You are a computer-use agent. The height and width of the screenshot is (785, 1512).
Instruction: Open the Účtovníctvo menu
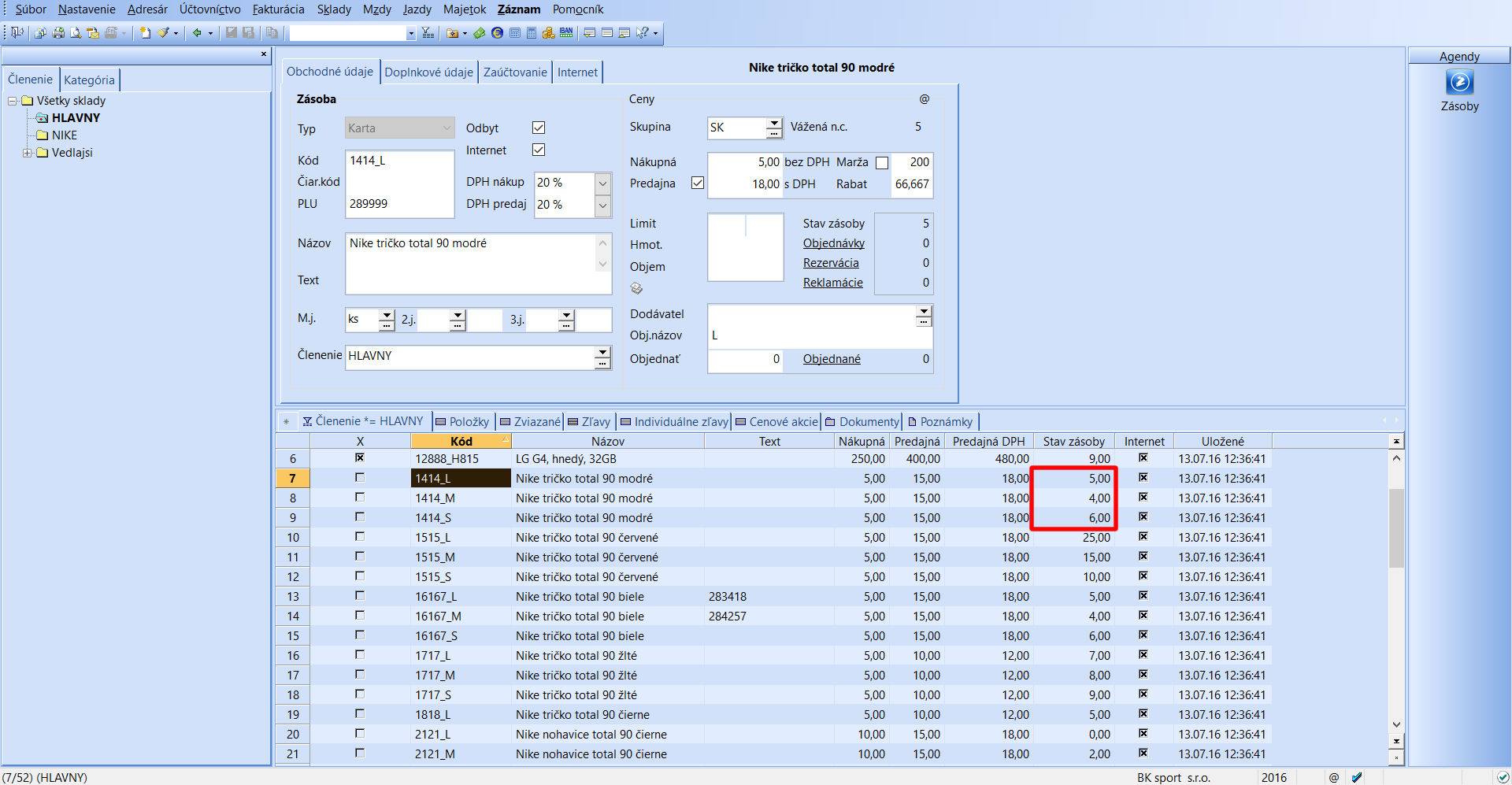[210, 9]
